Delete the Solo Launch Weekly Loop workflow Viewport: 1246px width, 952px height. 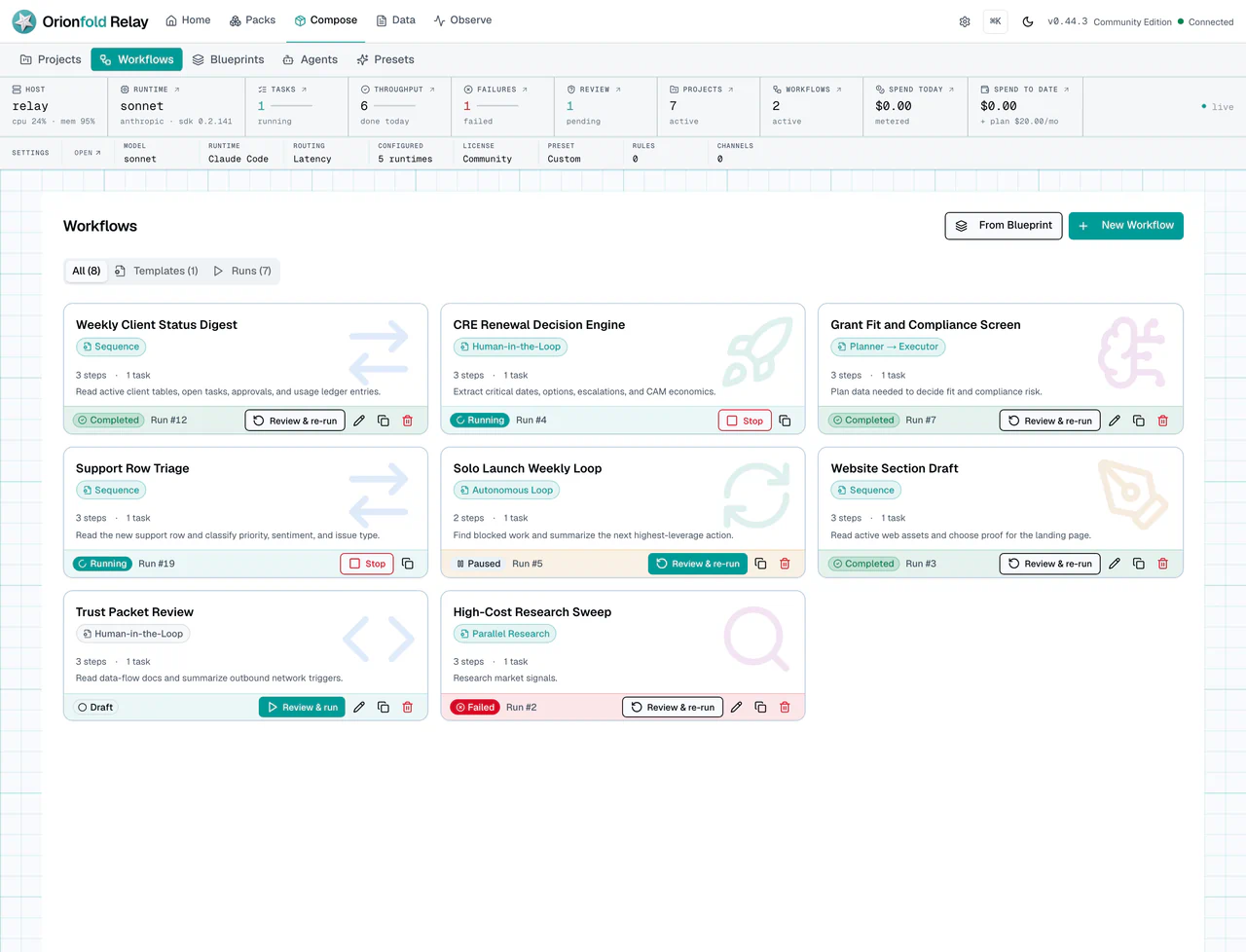tap(785, 564)
